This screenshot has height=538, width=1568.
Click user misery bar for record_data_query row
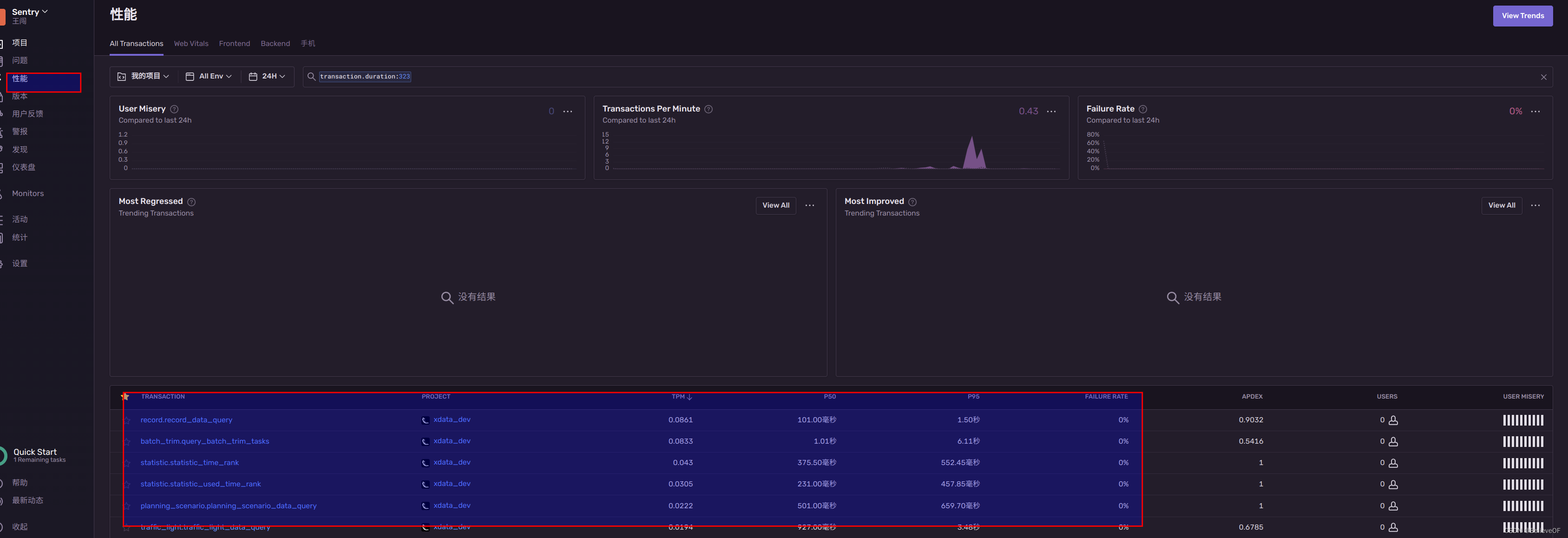[x=1522, y=420]
